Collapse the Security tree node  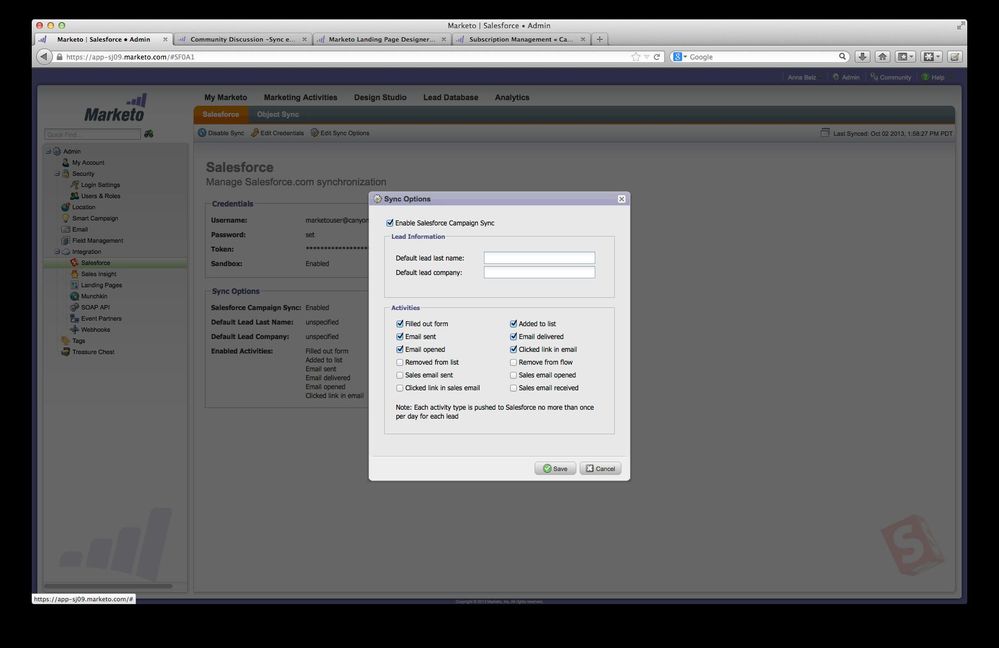57,174
